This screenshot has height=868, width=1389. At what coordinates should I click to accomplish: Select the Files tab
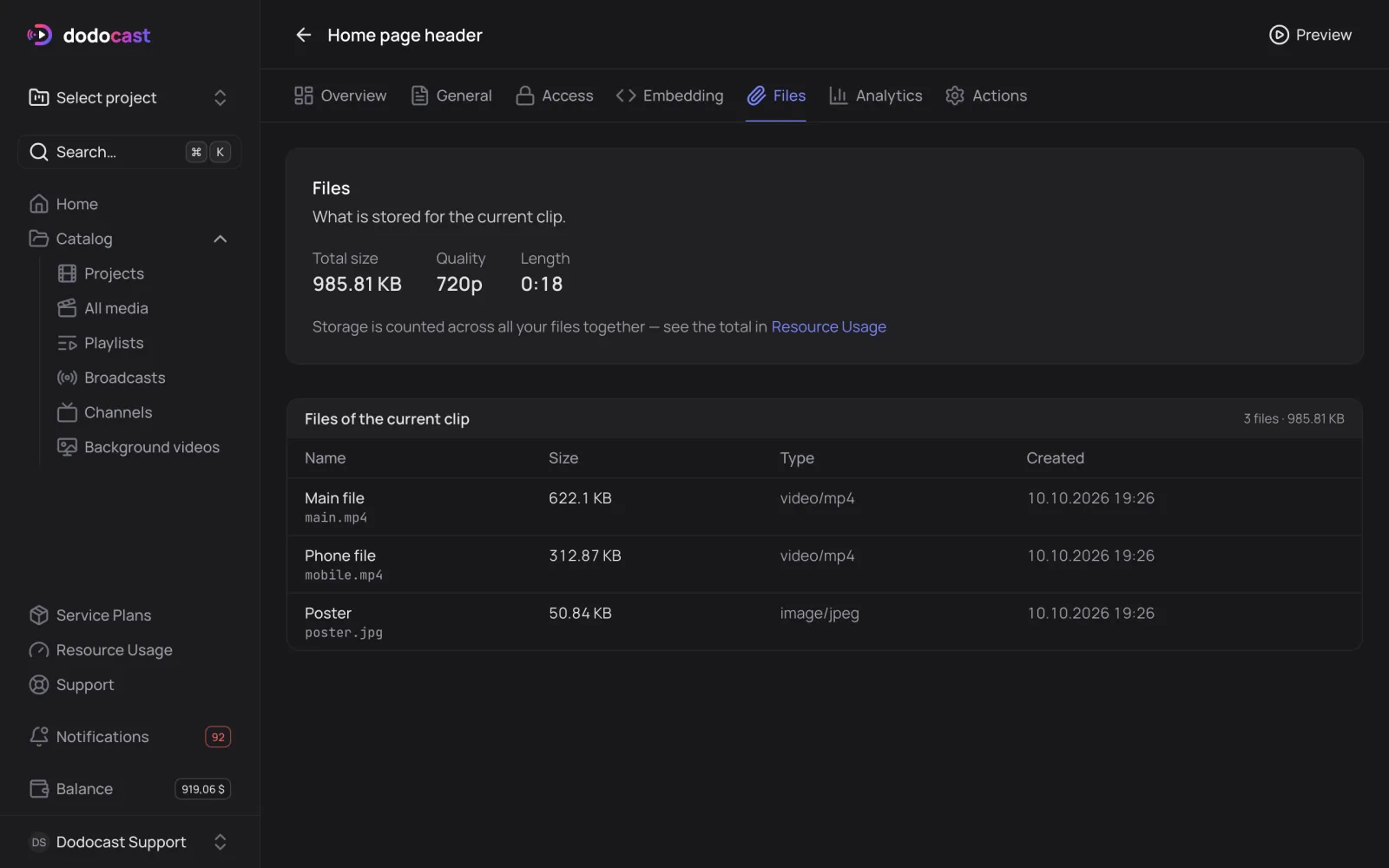coord(776,95)
